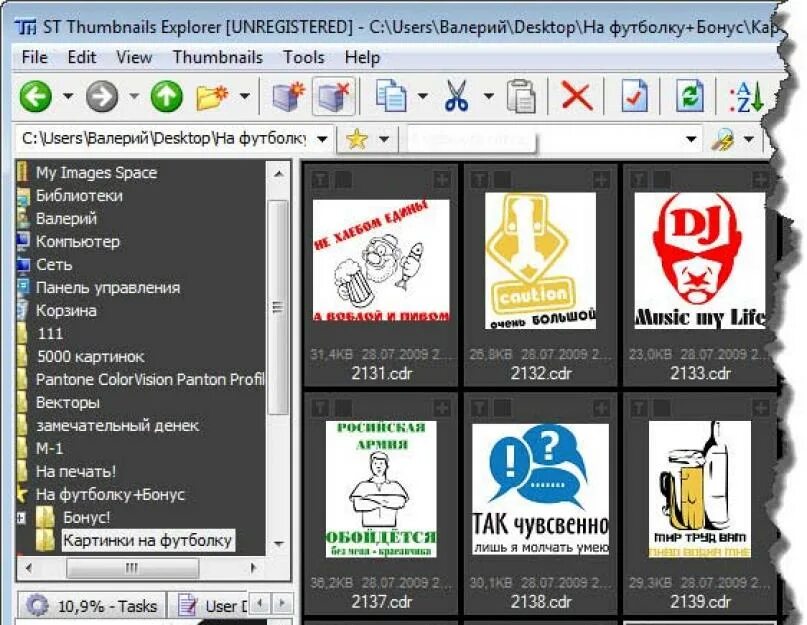This screenshot has height=625, width=807.
Task: Open the Thumbnails menu
Action: pyautogui.click(x=217, y=57)
